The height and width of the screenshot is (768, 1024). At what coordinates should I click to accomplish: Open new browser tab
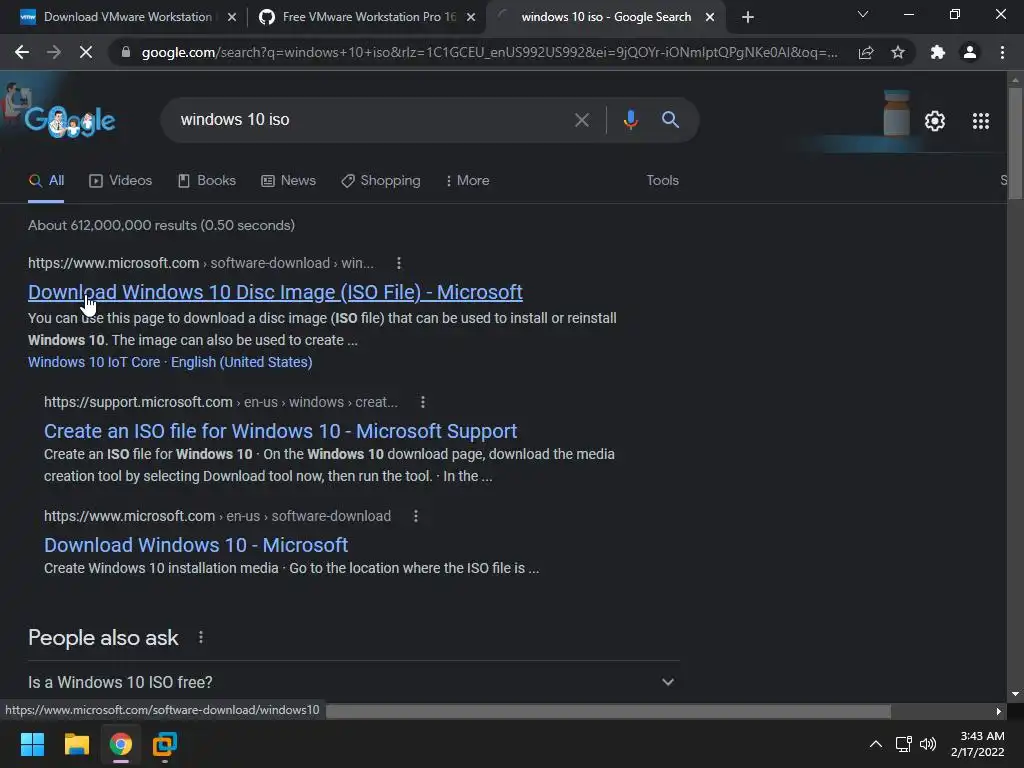click(x=748, y=17)
